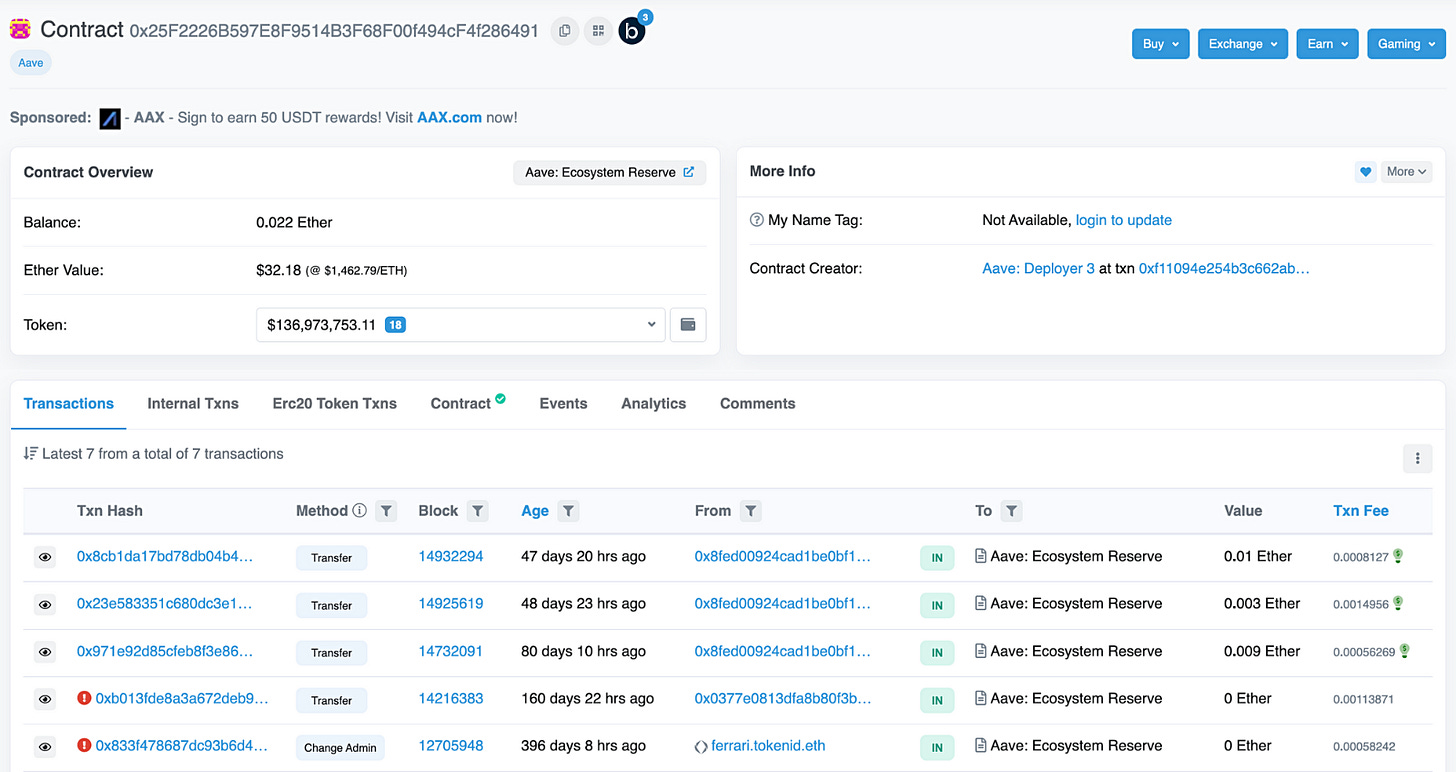
Task: Open the Exchange dropdown button
Action: [x=1242, y=43]
